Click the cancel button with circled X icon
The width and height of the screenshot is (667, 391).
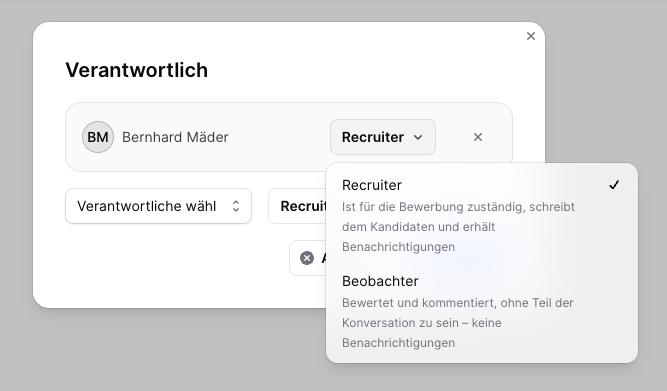coord(308,258)
